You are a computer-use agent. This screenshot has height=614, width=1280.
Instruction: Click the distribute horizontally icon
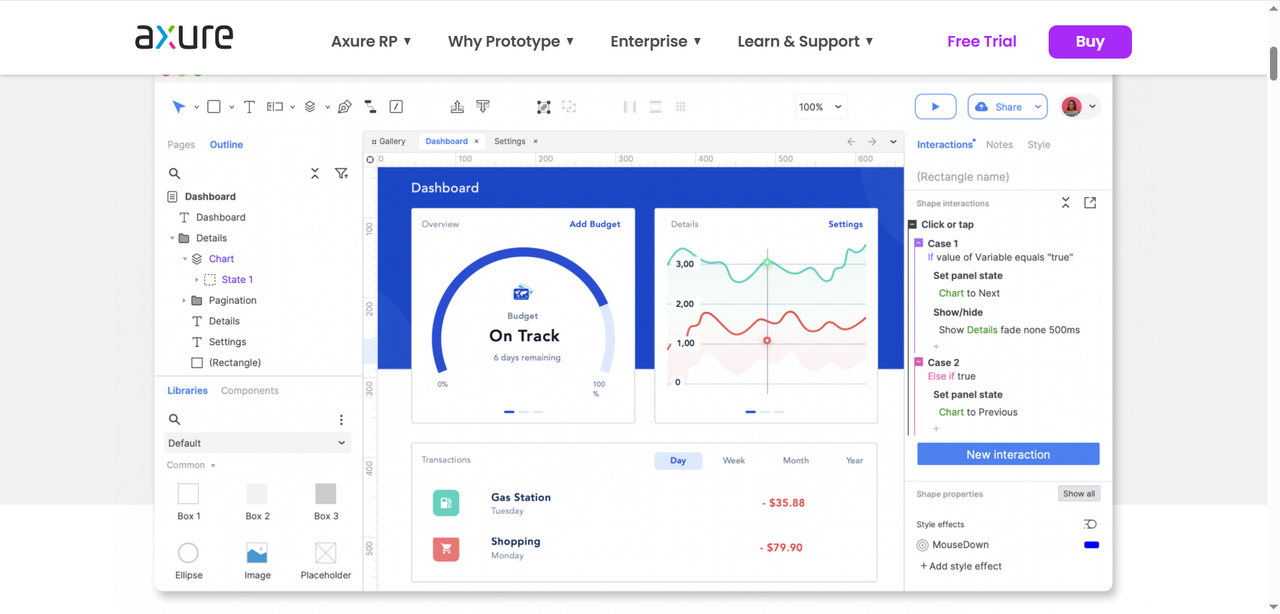click(x=630, y=107)
